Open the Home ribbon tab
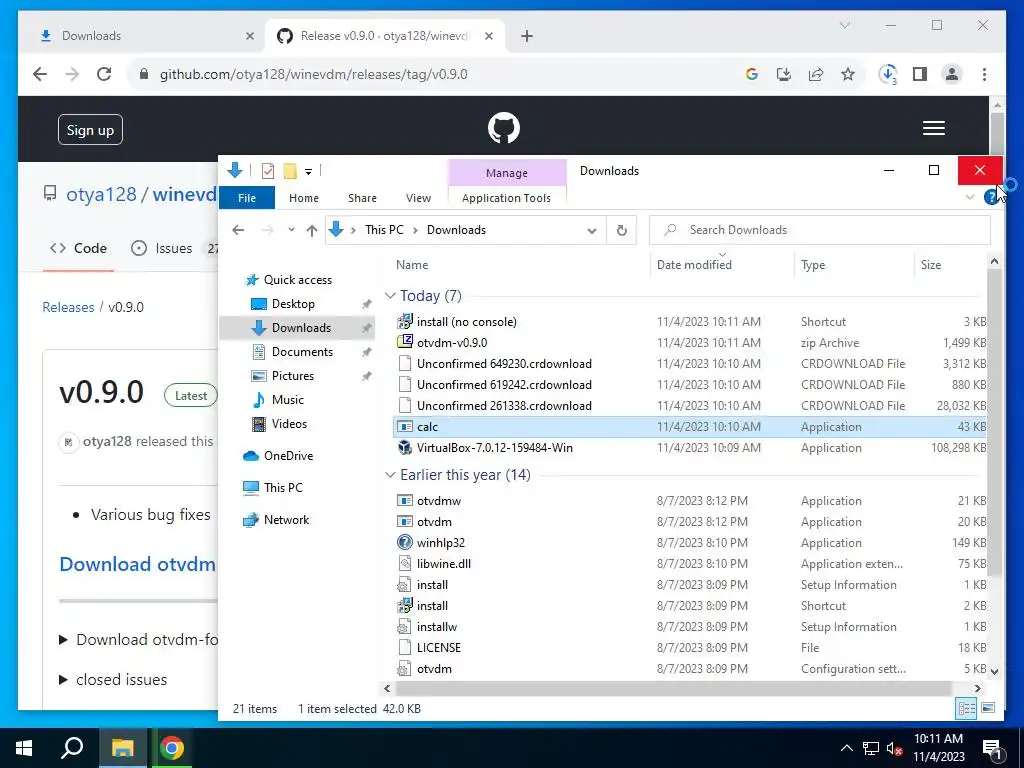Image resolution: width=1024 pixels, height=768 pixels. [x=304, y=198]
